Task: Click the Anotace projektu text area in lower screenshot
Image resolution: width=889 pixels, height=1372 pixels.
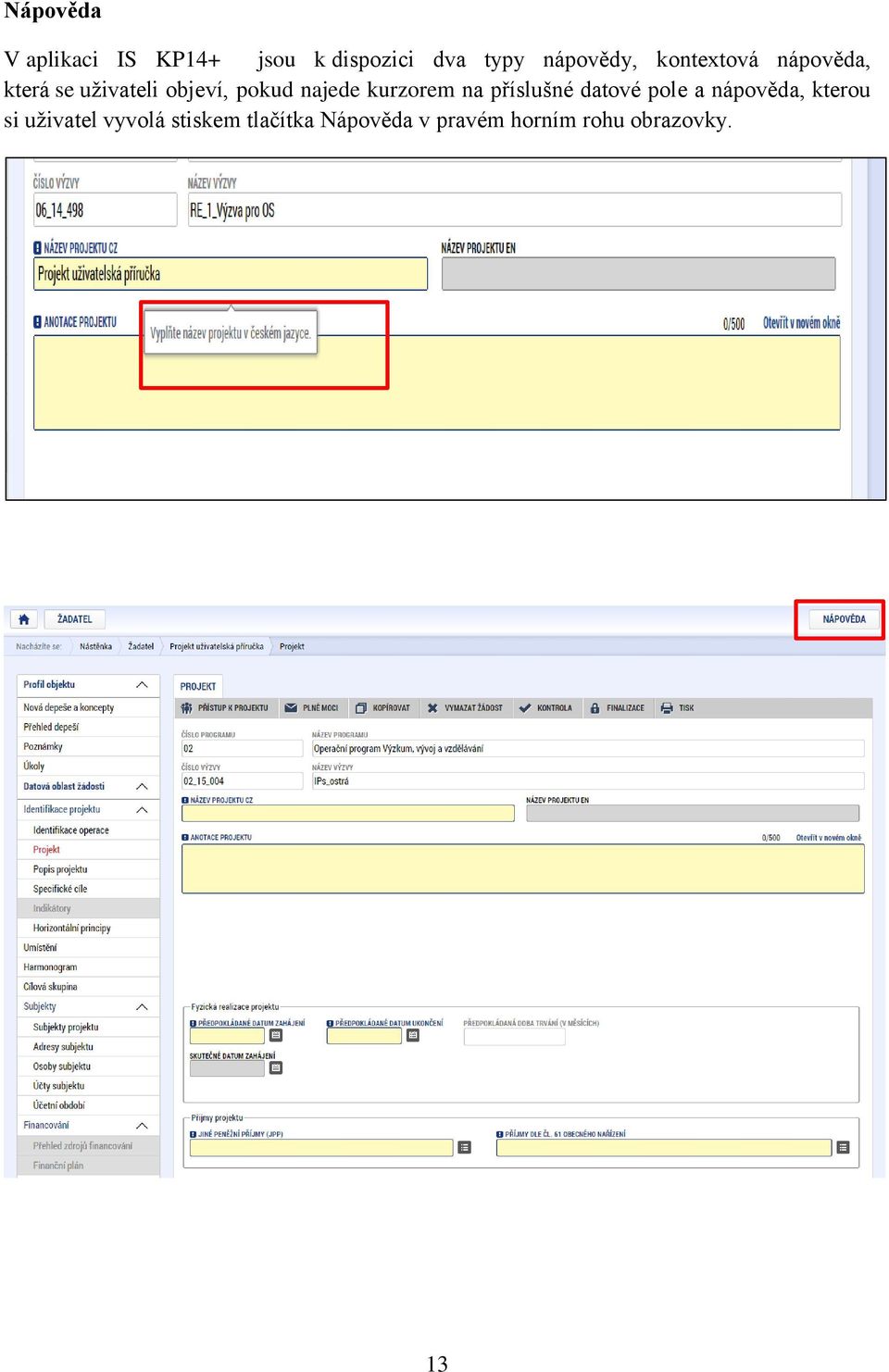Action: (523, 867)
